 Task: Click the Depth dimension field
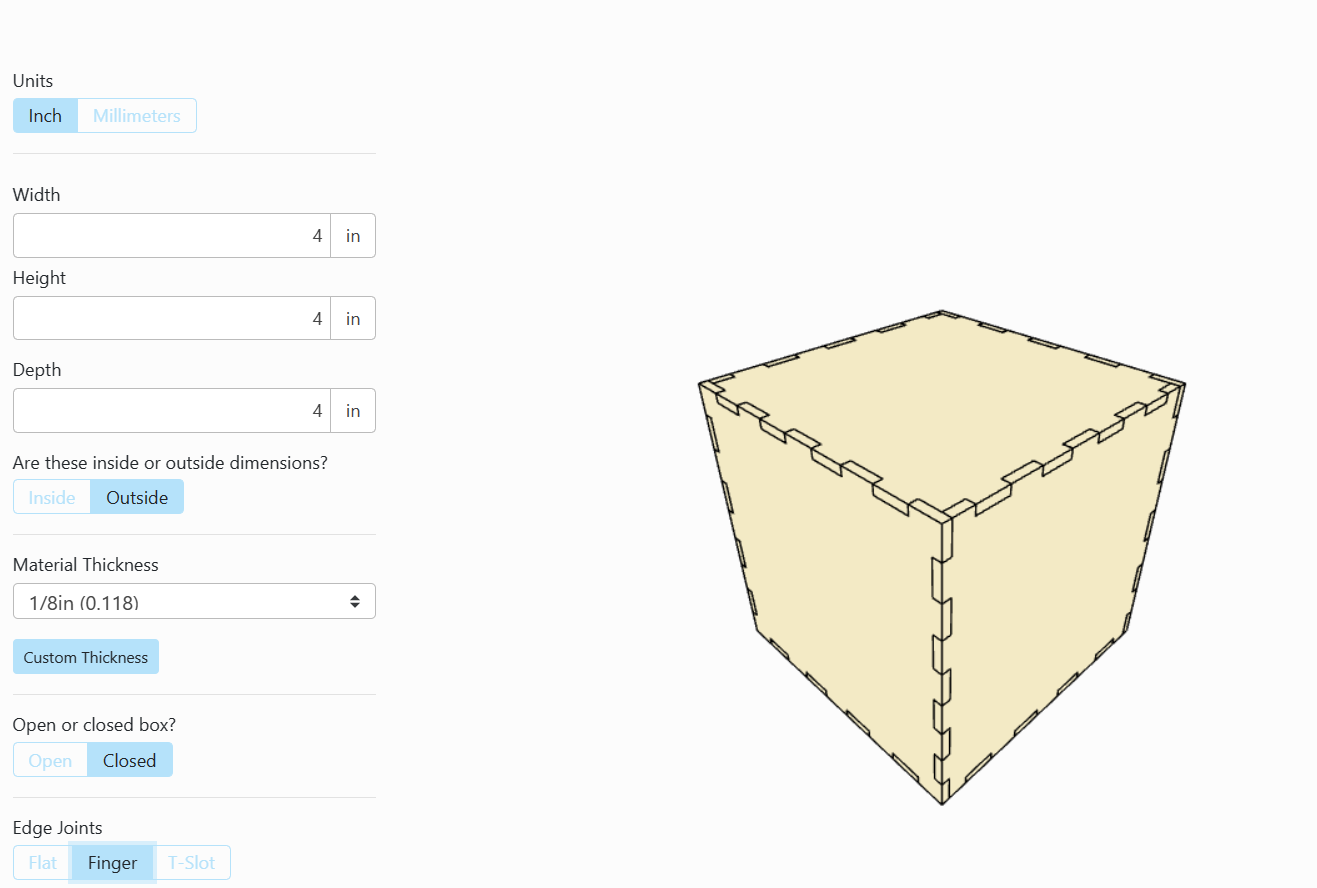click(x=170, y=410)
